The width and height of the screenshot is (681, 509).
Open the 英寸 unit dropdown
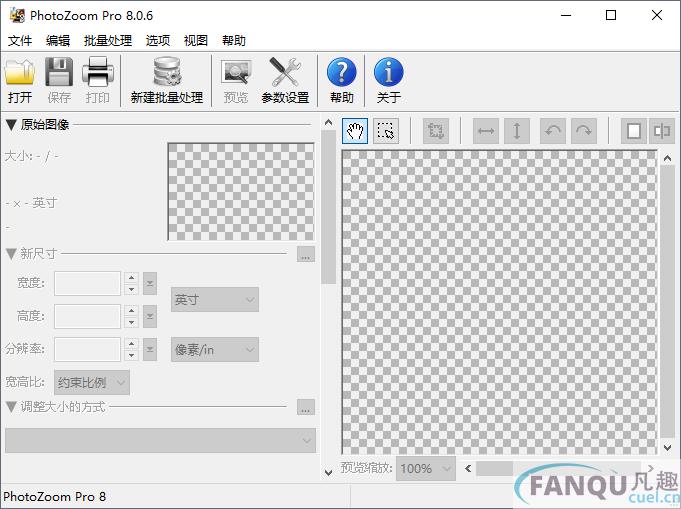coord(215,300)
